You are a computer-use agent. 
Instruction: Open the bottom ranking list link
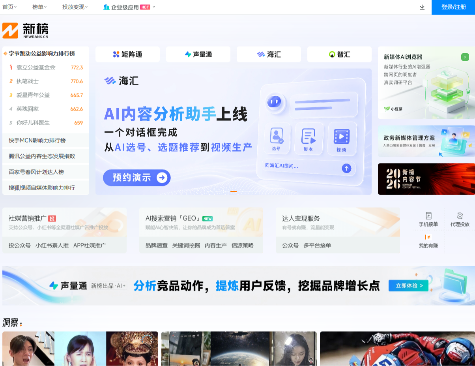coord(45,187)
